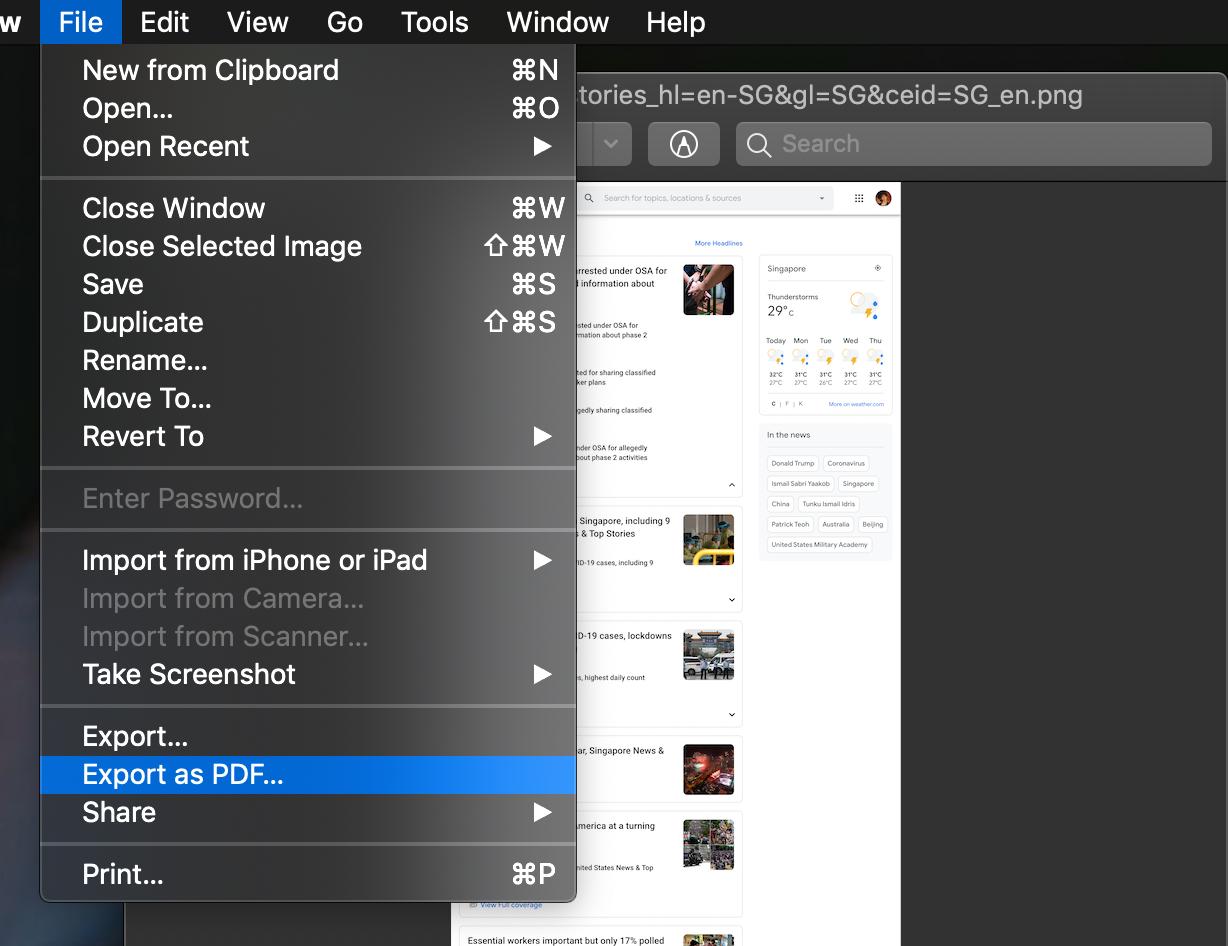Open the Tools menu in the menu bar
1228x946 pixels.
tap(434, 22)
